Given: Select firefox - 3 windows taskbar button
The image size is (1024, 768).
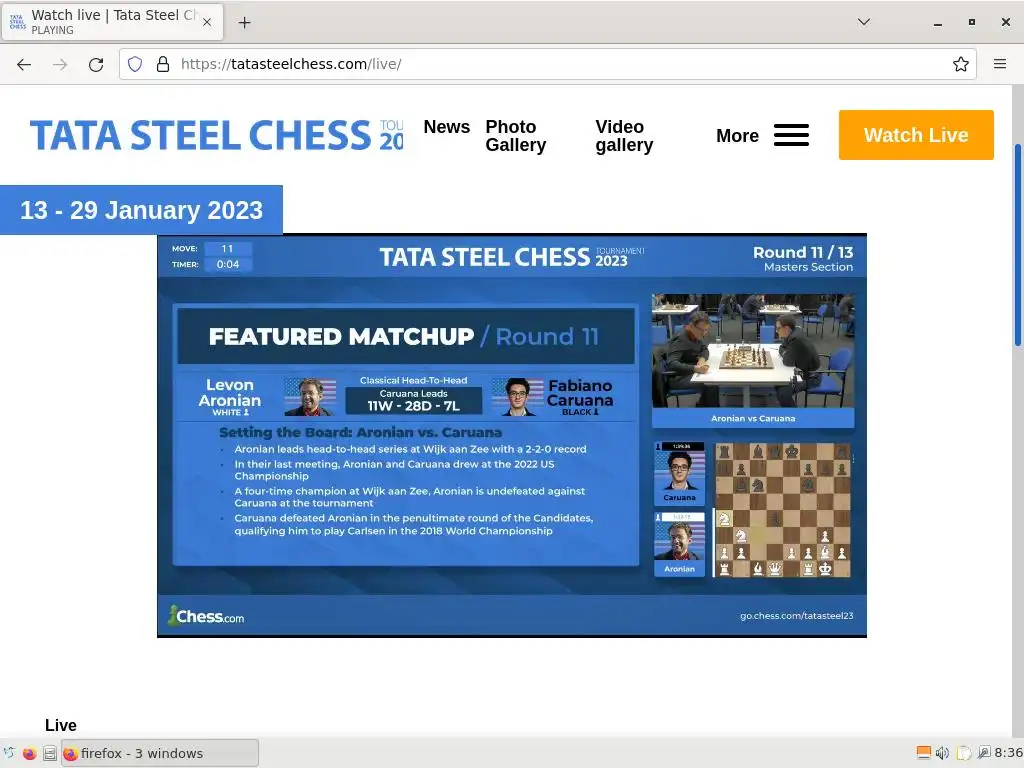Looking at the screenshot, I should click(160, 754).
